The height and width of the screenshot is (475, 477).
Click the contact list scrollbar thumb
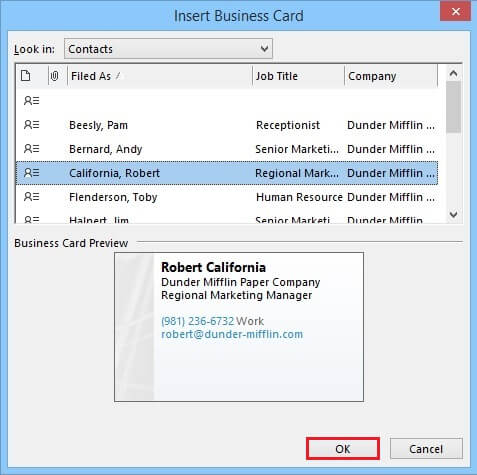click(453, 107)
